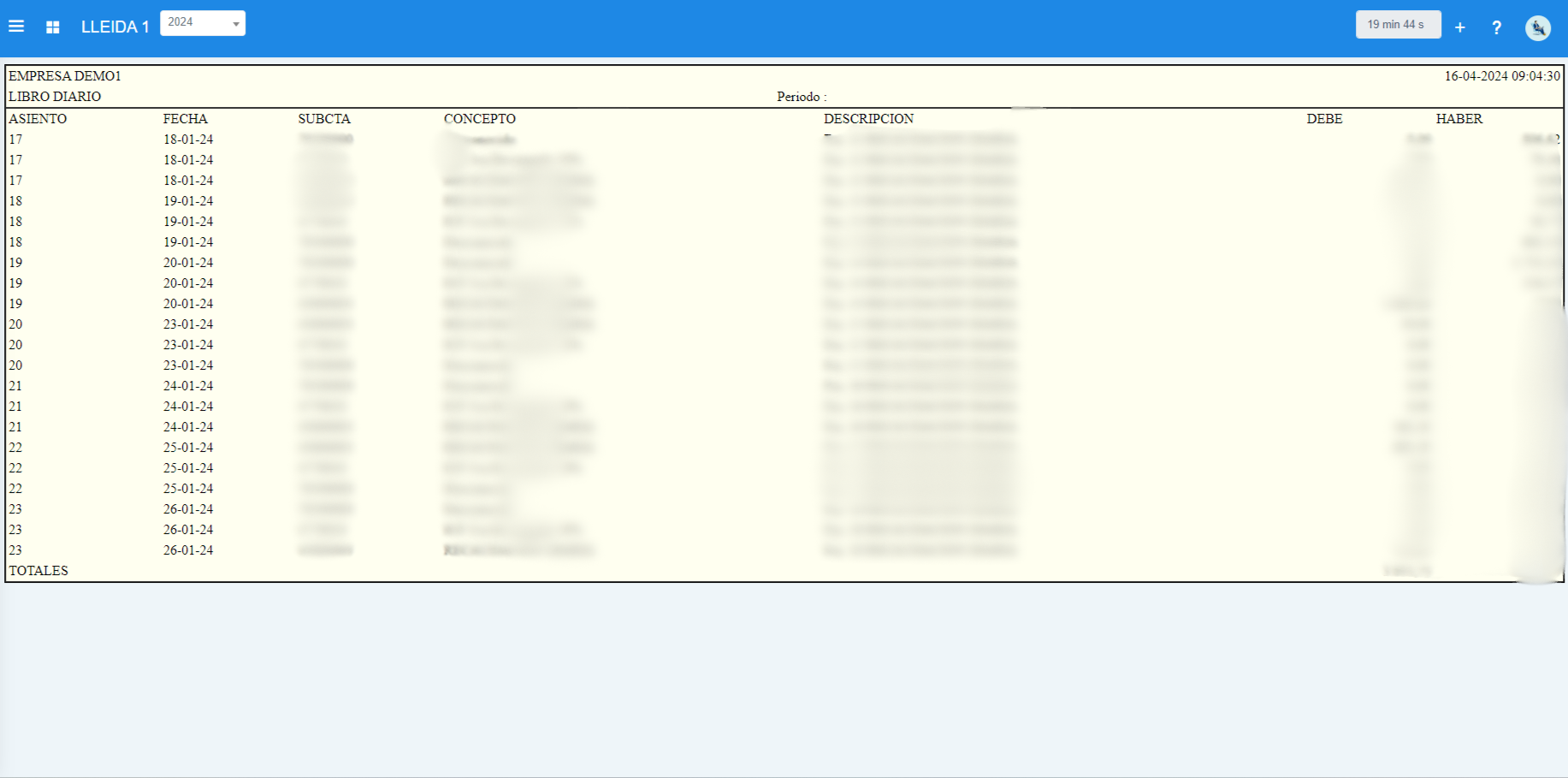Image resolution: width=1568 pixels, height=778 pixels.
Task: Click the report timestamp 16-04-2024 09:04:30
Action: pyautogui.click(x=1501, y=76)
